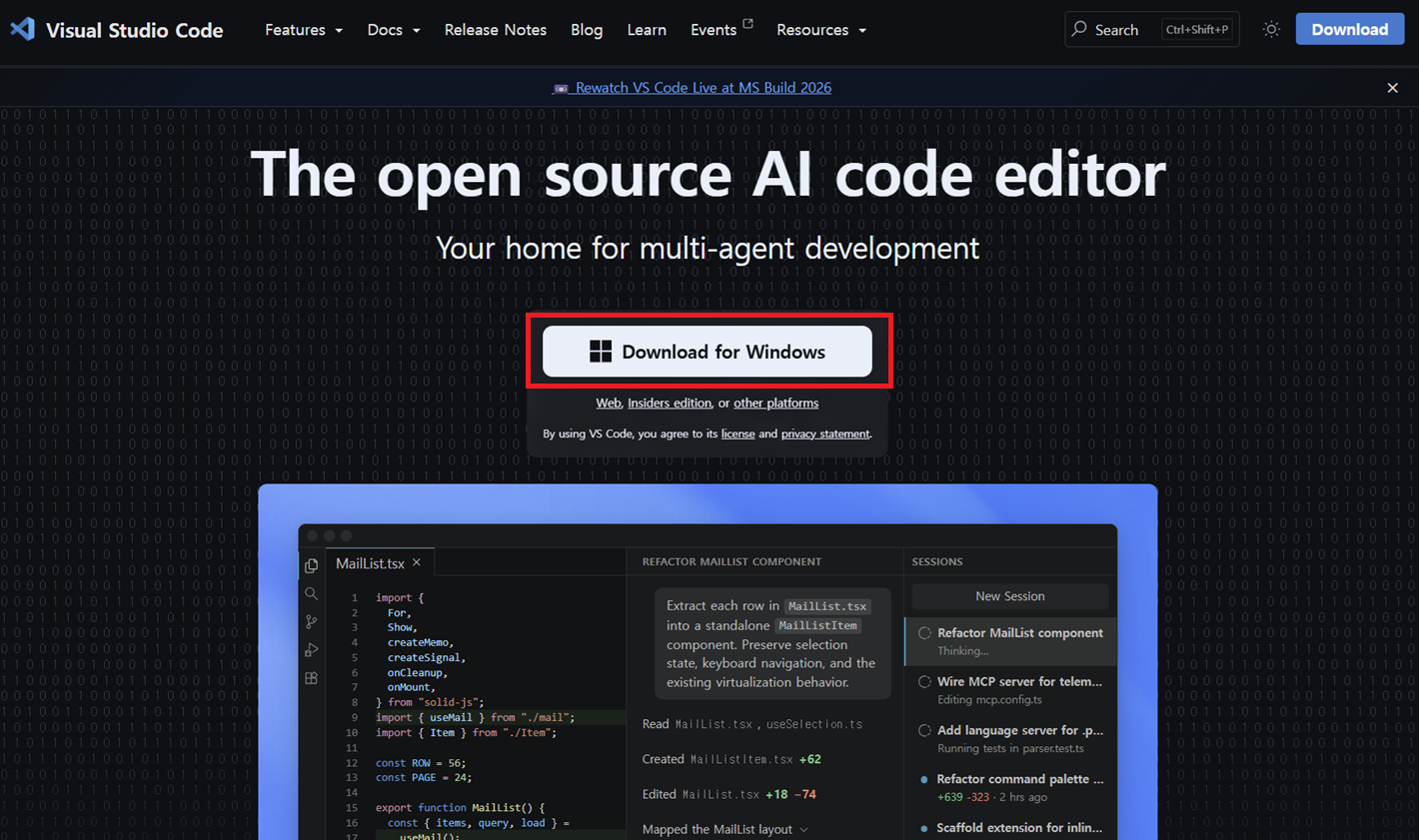Open the Release Notes page
The height and width of the screenshot is (840, 1419).
coord(496,30)
